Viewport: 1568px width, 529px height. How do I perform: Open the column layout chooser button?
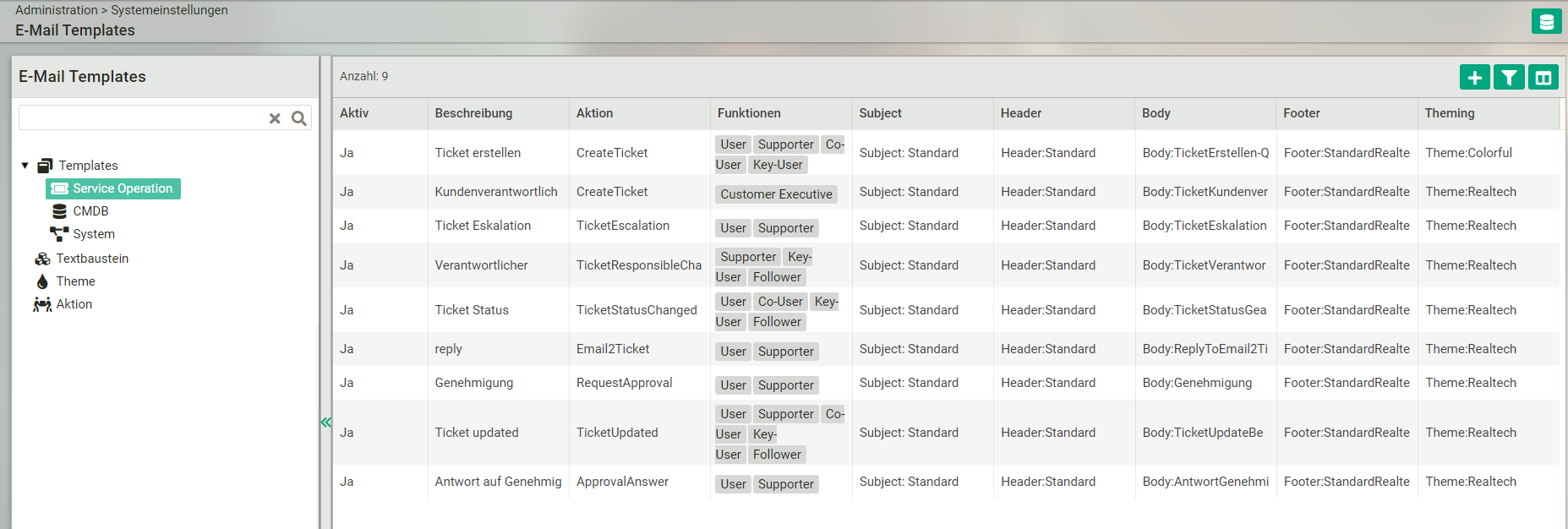tap(1543, 78)
